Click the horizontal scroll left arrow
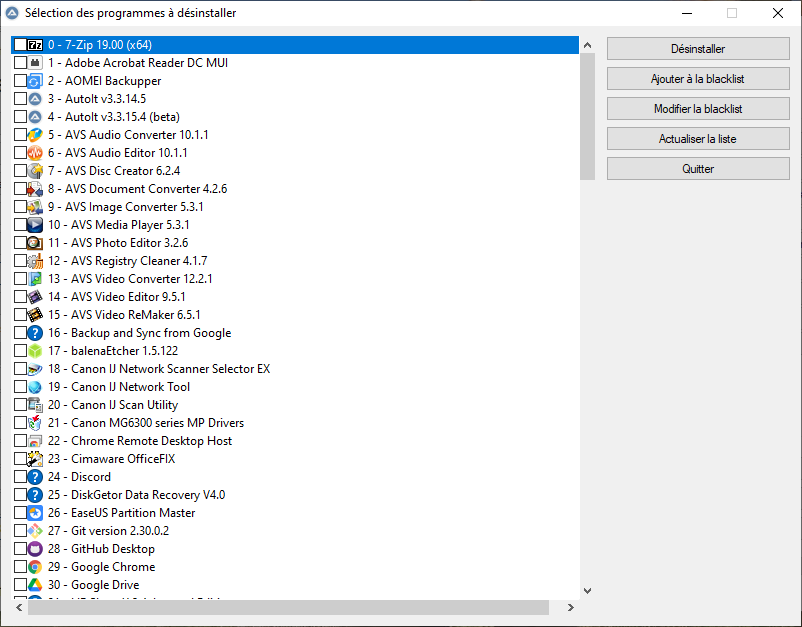The width and height of the screenshot is (802, 627). [19, 608]
